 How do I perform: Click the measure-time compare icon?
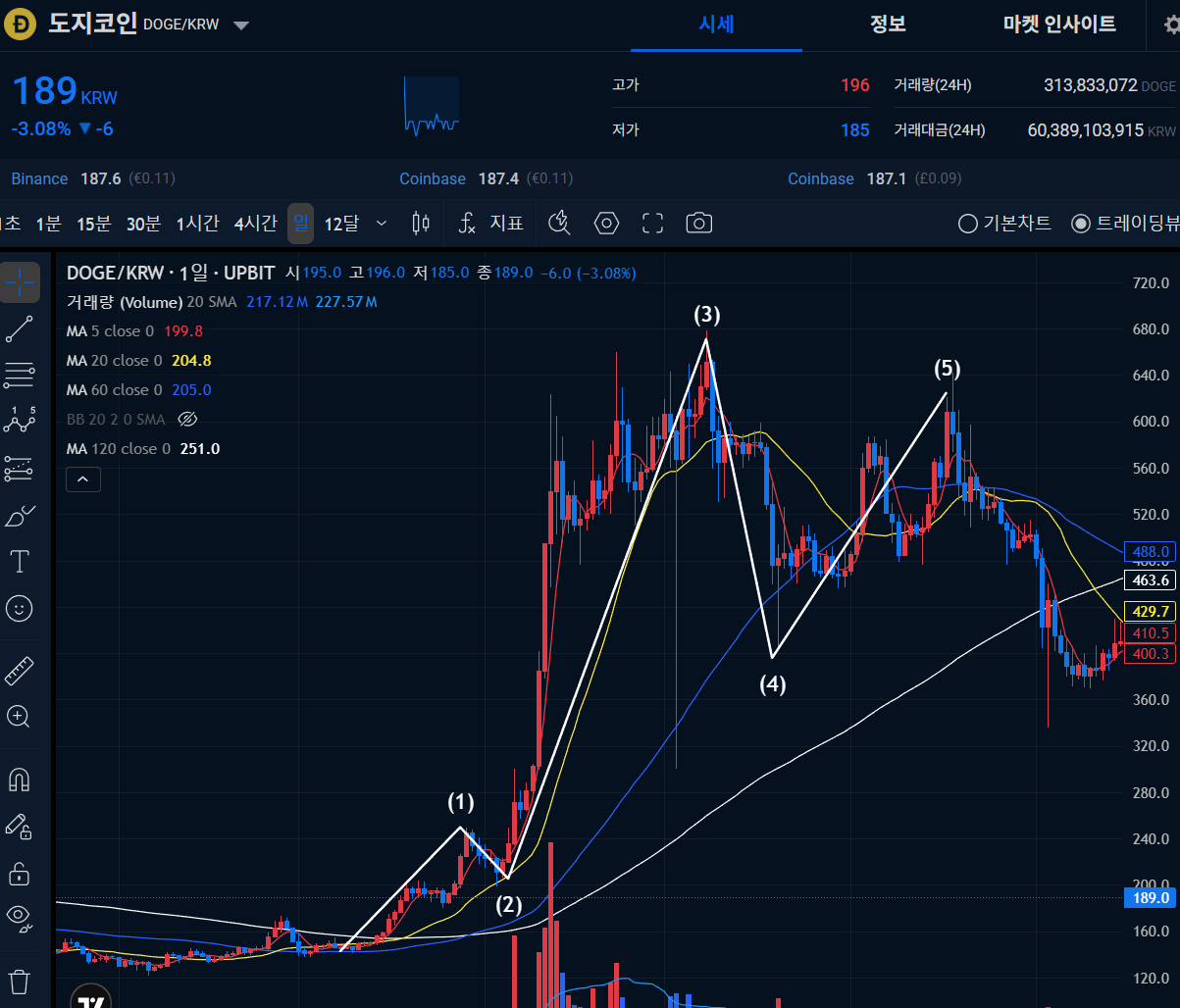pyautogui.click(x=560, y=224)
